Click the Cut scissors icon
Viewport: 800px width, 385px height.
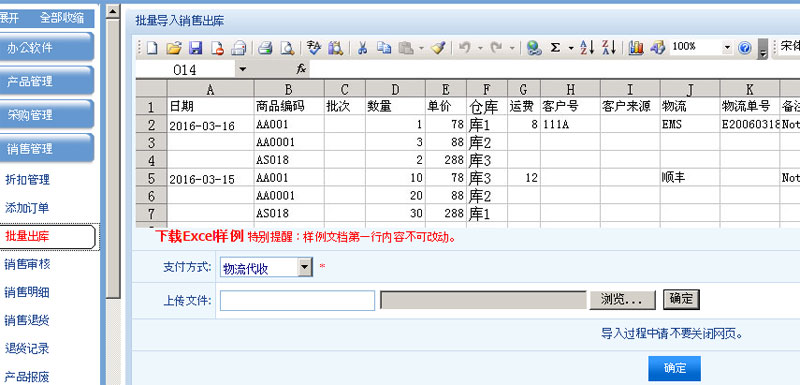pos(362,48)
